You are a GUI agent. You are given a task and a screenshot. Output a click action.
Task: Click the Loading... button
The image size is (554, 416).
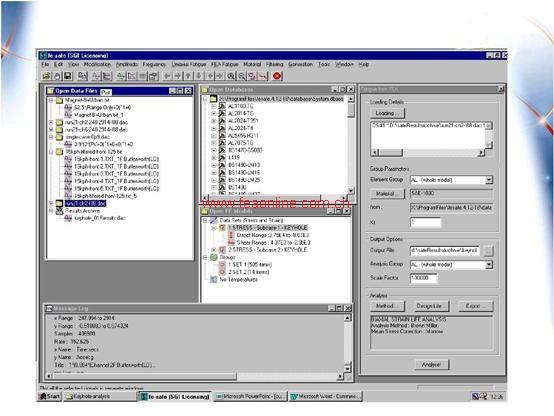pos(387,113)
